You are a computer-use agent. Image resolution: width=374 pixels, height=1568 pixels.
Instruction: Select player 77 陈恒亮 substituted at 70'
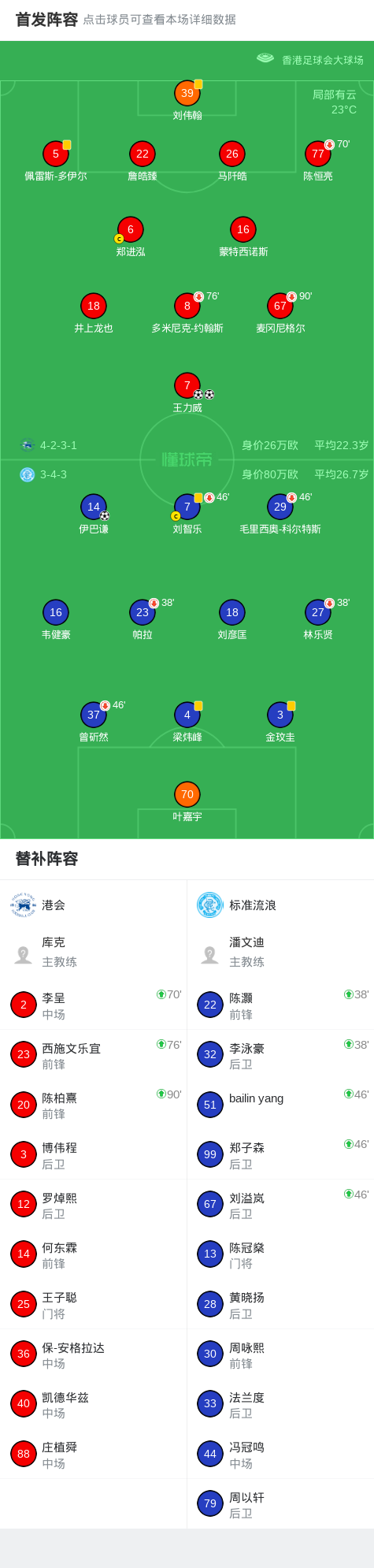click(x=318, y=154)
